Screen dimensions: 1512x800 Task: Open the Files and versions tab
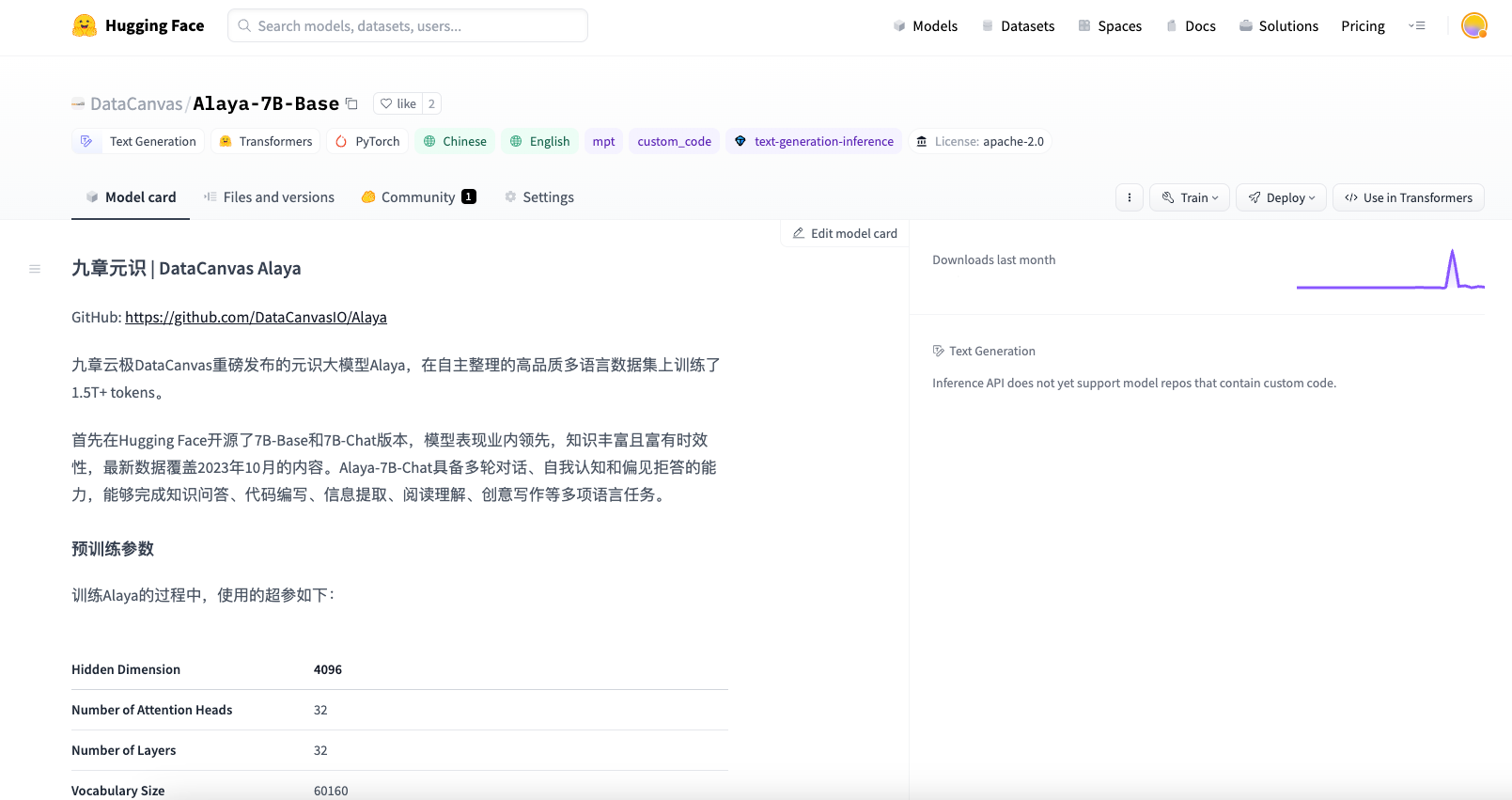[269, 196]
